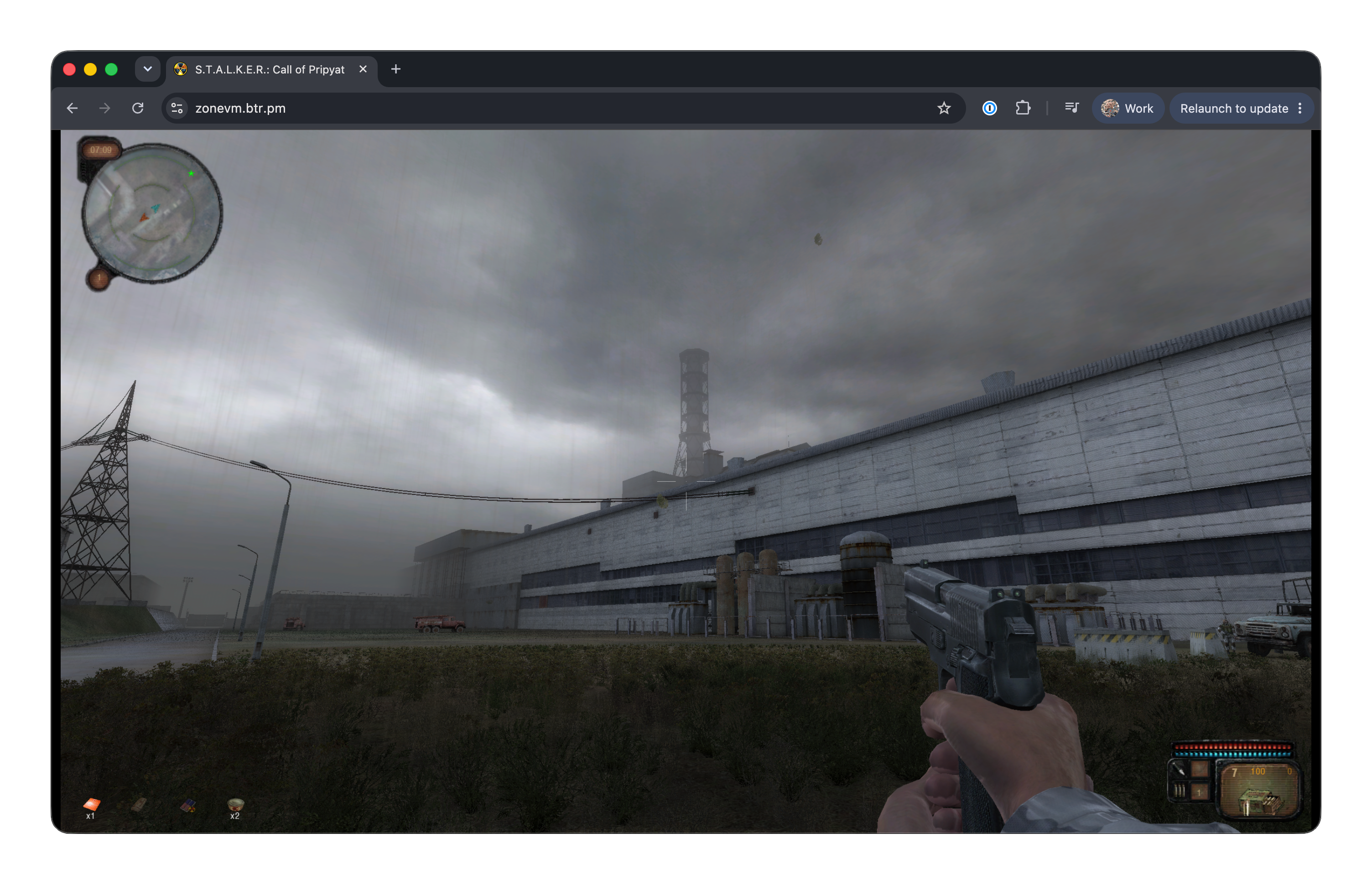Viewport: 1372px width, 885px height.
Task: Click the blue stamina bar
Action: (x=1232, y=754)
